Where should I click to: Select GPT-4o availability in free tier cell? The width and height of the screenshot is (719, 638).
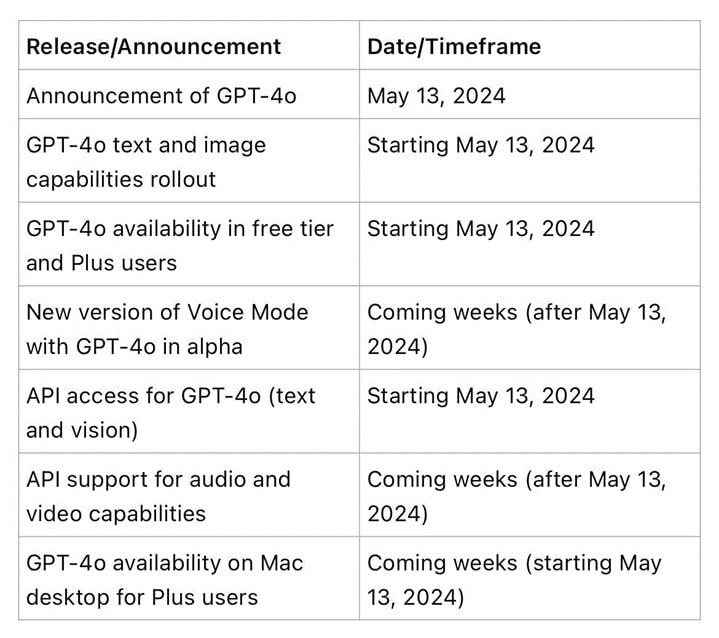(188, 244)
